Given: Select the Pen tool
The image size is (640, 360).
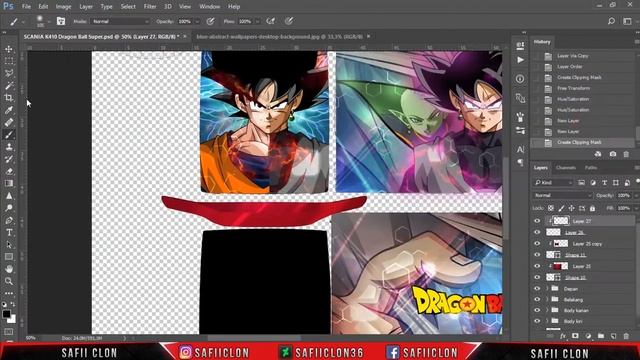Looking at the screenshot, I should tap(9, 220).
